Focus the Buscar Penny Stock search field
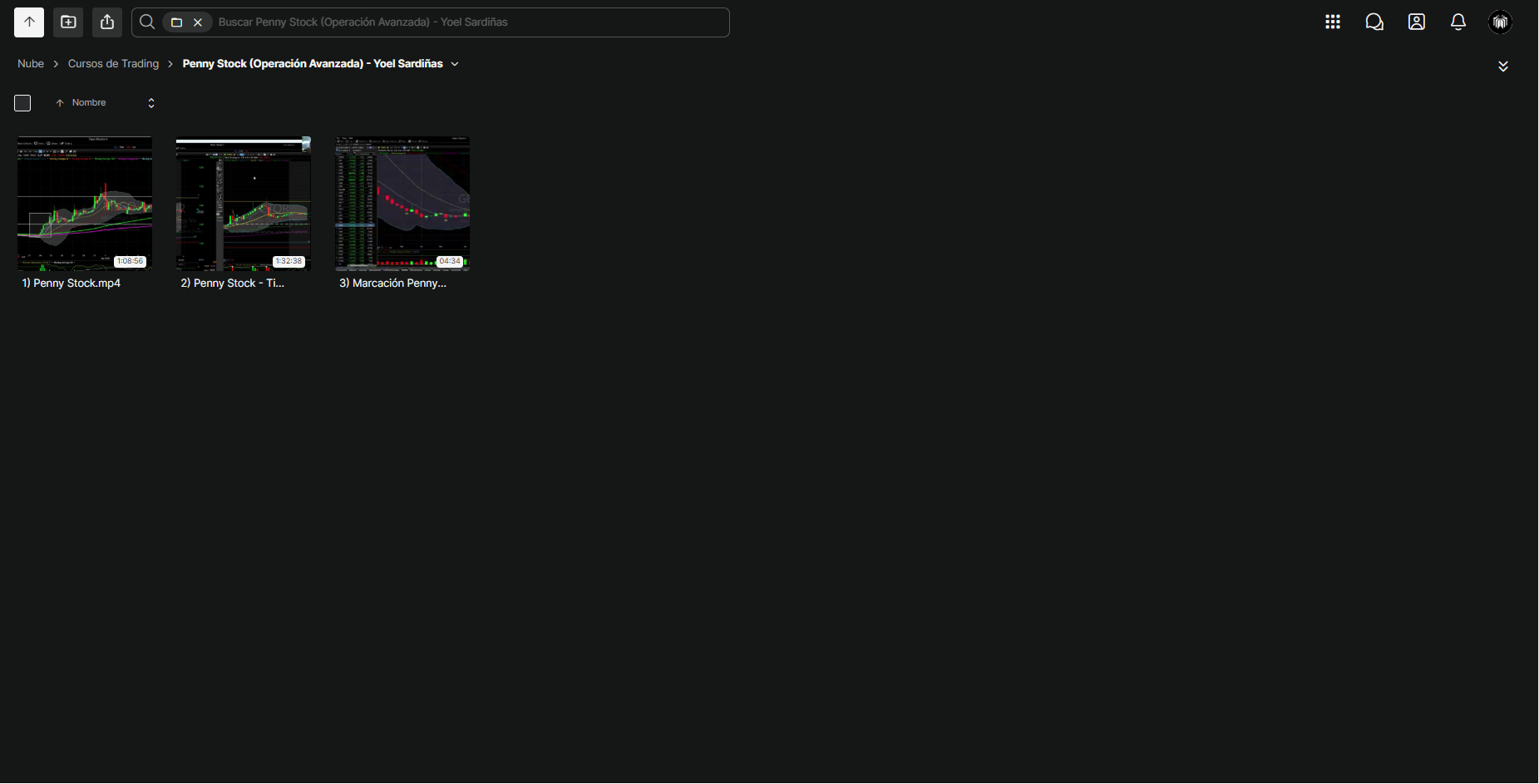1539x784 pixels. click(471, 22)
